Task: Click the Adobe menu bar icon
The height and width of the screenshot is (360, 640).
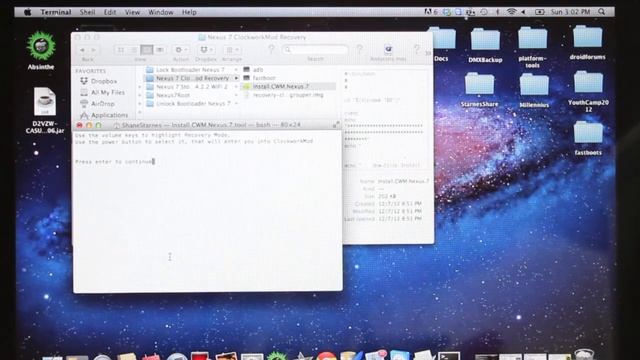Action: [430, 12]
